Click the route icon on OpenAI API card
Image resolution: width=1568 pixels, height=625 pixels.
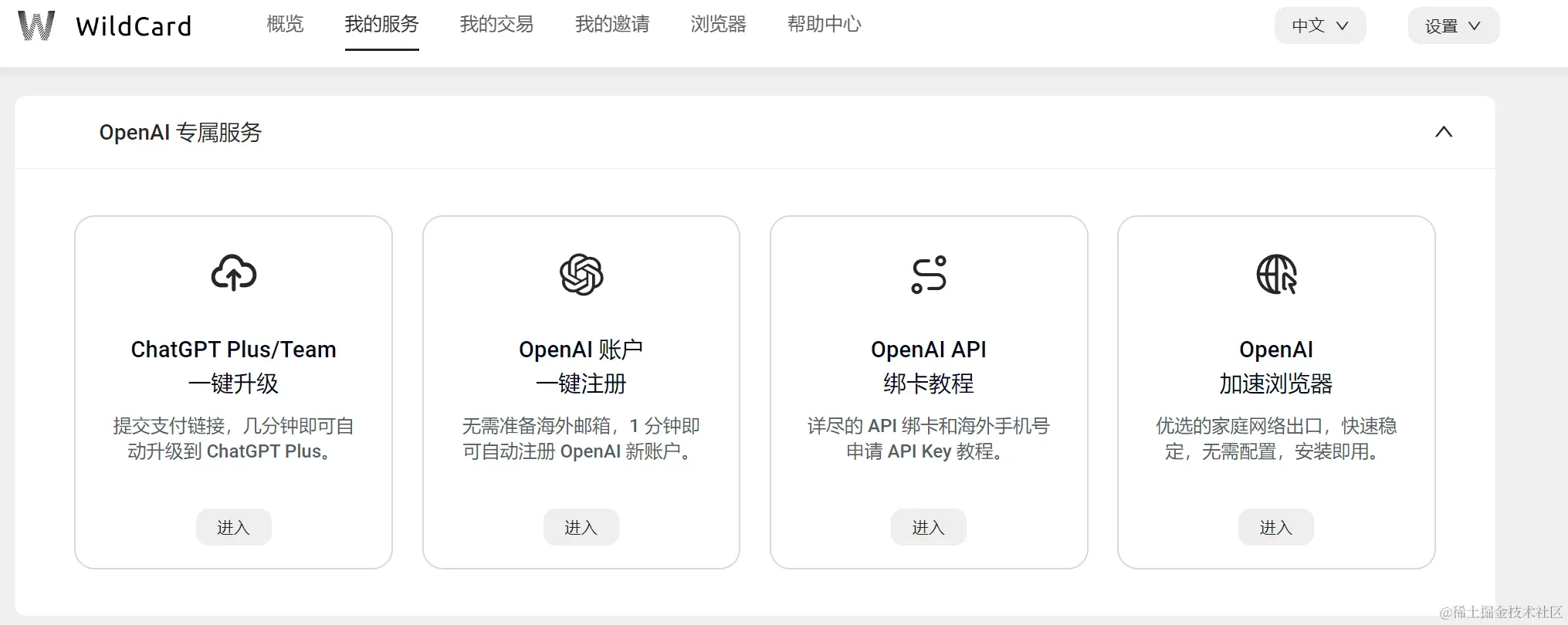click(x=929, y=275)
